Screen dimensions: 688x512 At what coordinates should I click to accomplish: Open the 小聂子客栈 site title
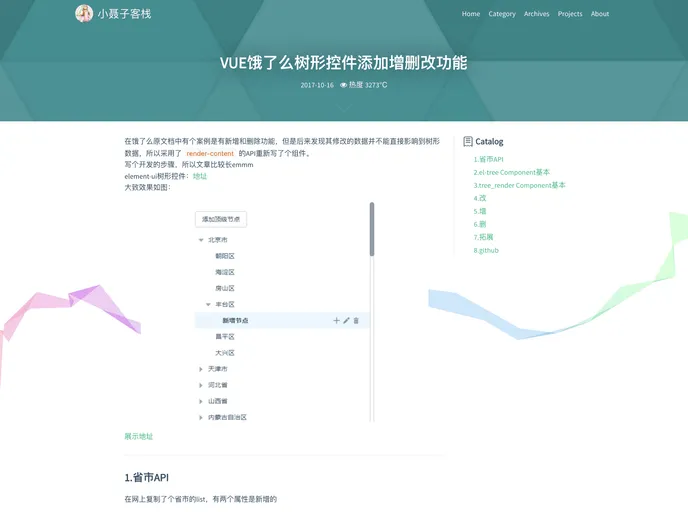(124, 14)
